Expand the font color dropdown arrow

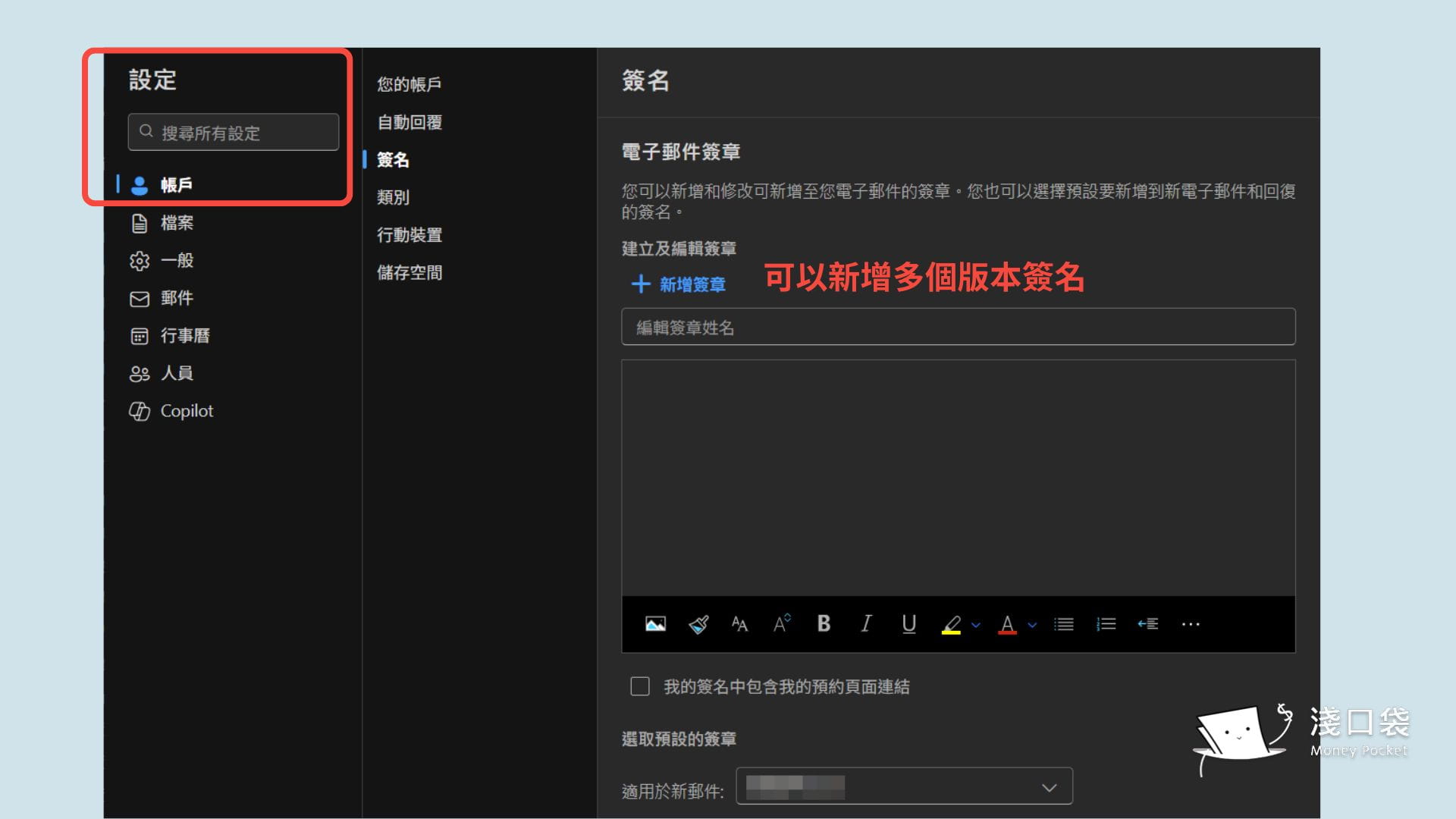coord(1031,625)
